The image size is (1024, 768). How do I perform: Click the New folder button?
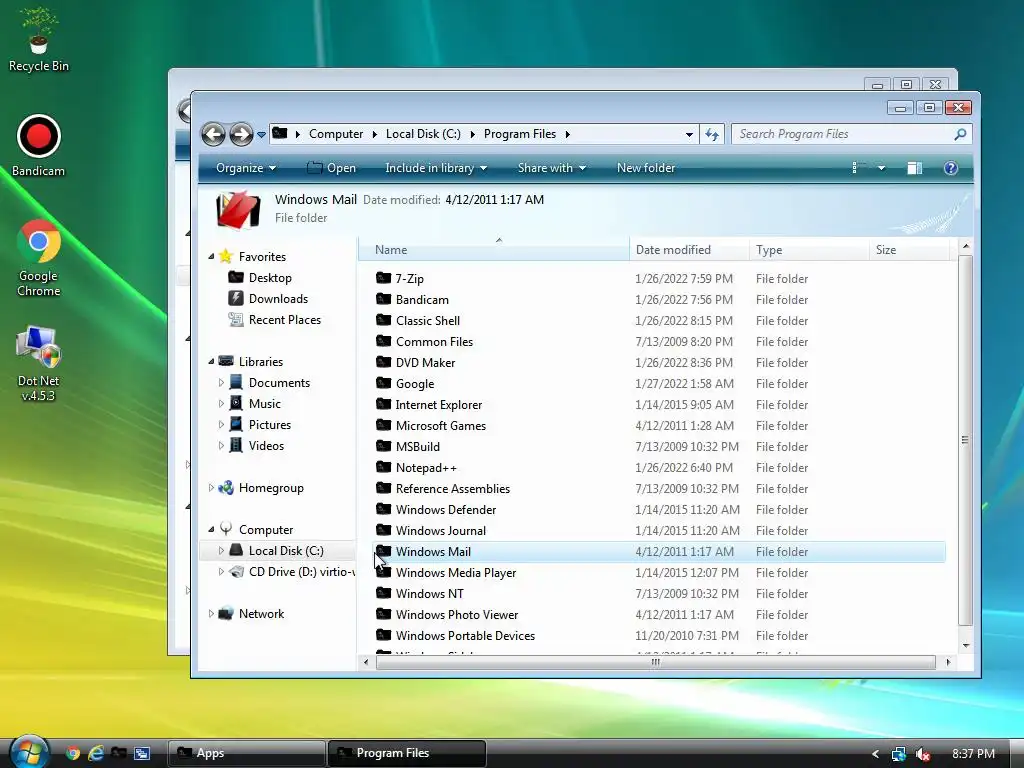[646, 168]
